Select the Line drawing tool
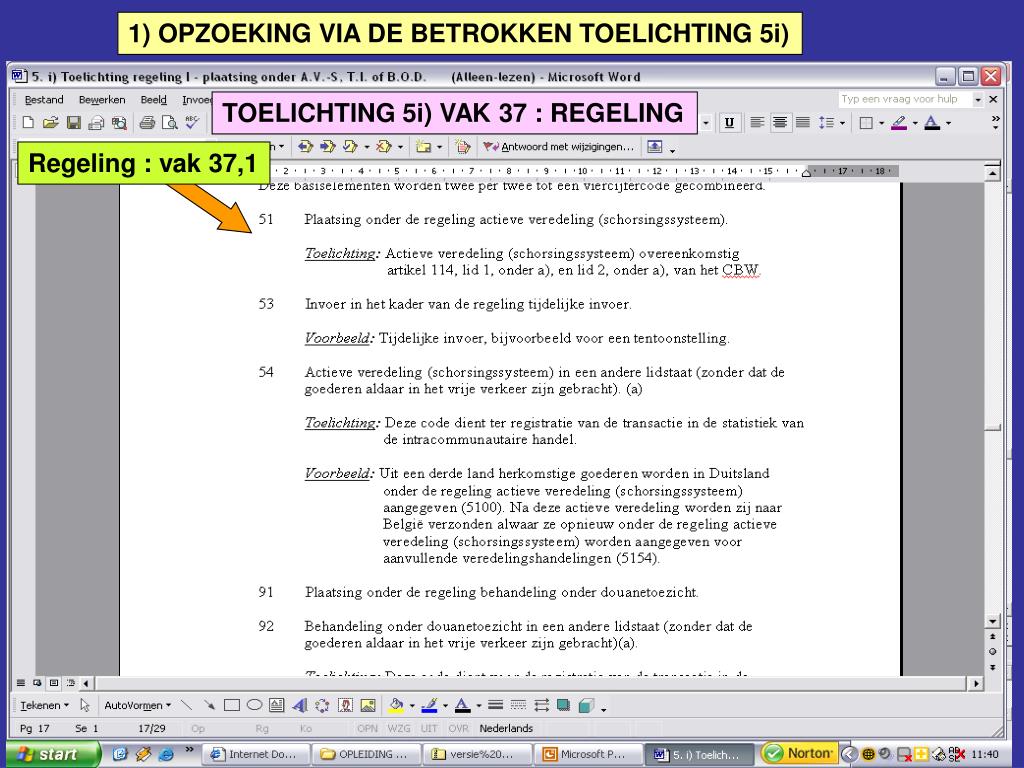This screenshot has width=1024, height=768. [187, 705]
